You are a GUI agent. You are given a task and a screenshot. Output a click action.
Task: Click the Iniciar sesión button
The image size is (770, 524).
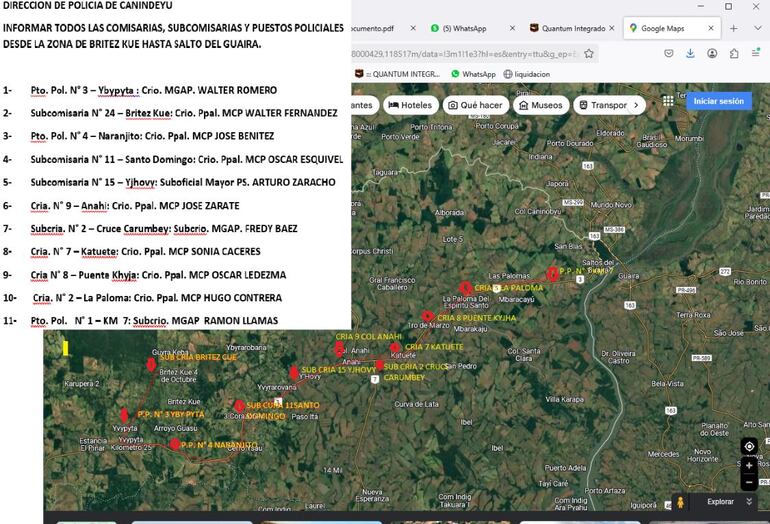718,101
